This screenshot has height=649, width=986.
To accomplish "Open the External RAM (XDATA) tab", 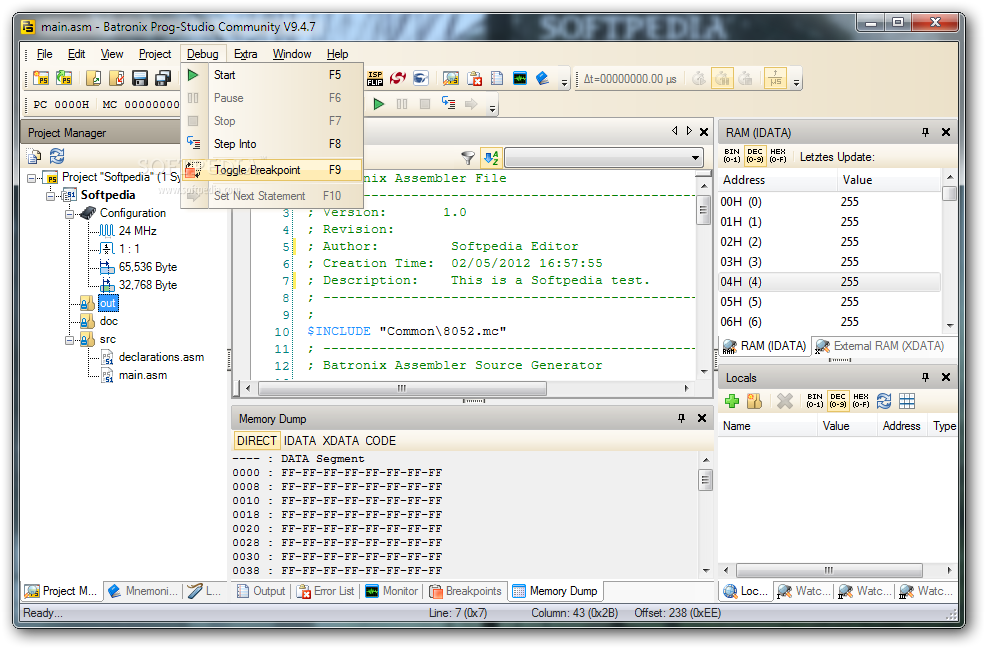I will click(x=880, y=346).
